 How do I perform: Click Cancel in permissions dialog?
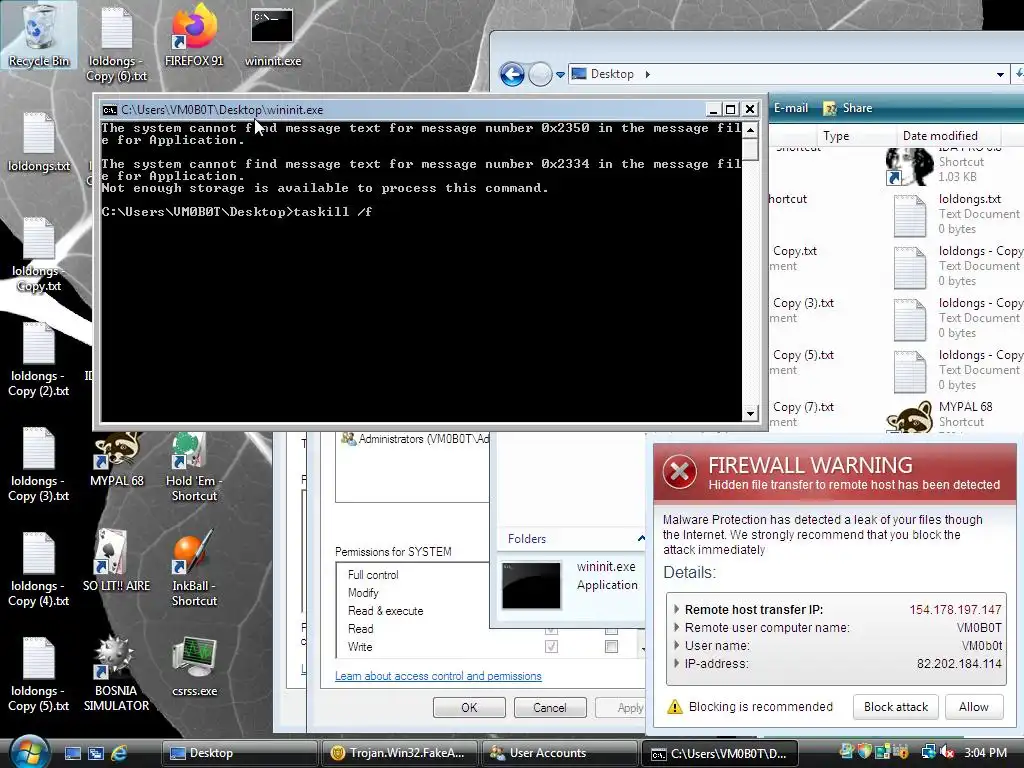tap(550, 707)
